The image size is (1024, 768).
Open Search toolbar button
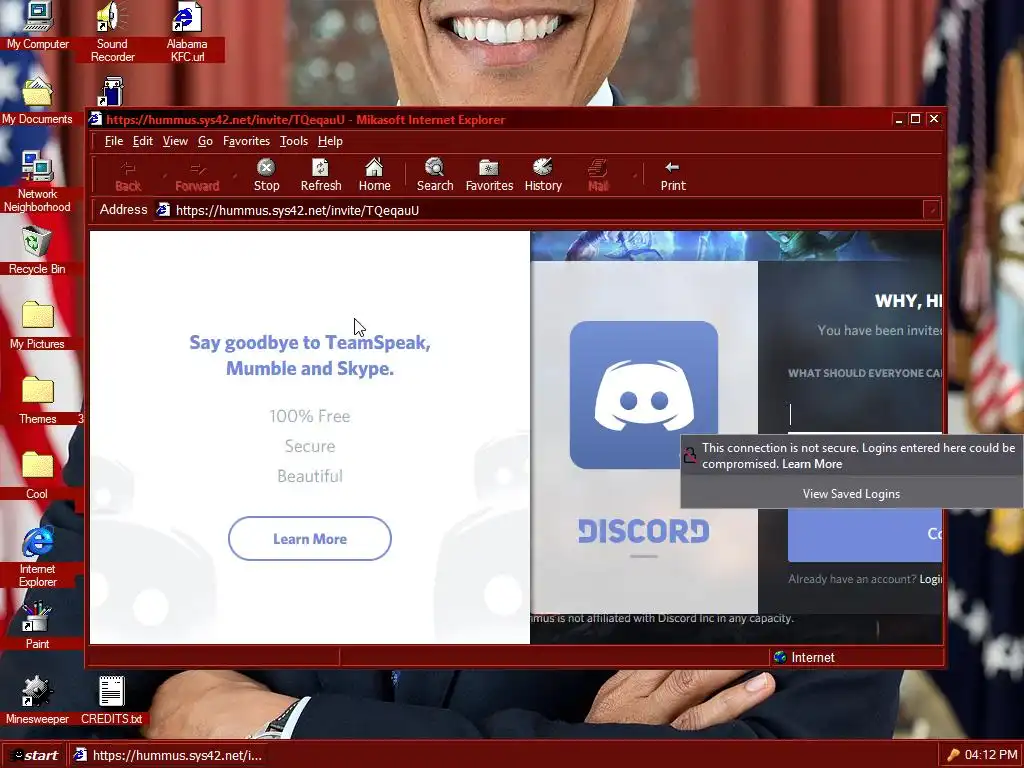tap(435, 176)
